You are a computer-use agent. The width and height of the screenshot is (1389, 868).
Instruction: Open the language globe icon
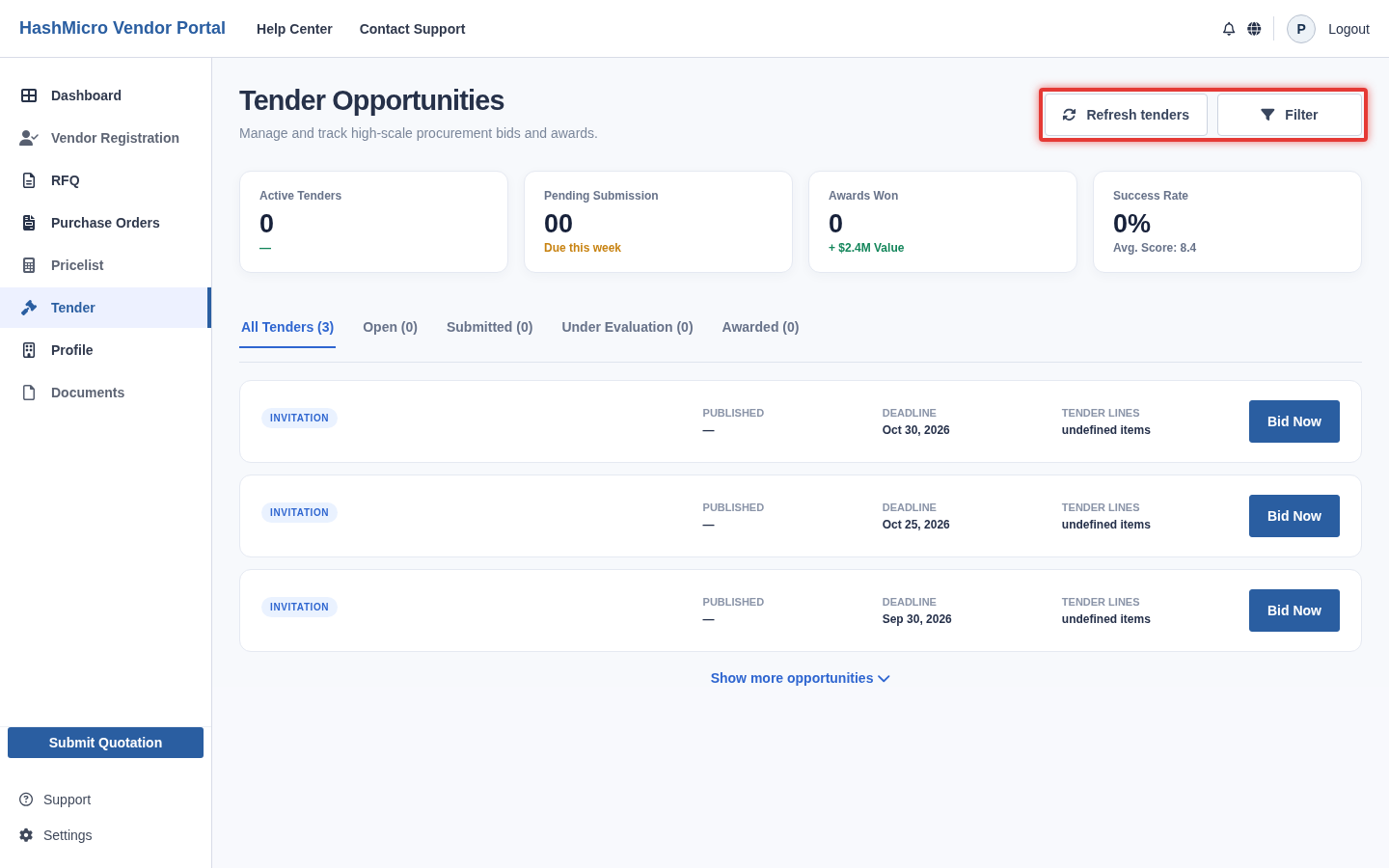1254,29
